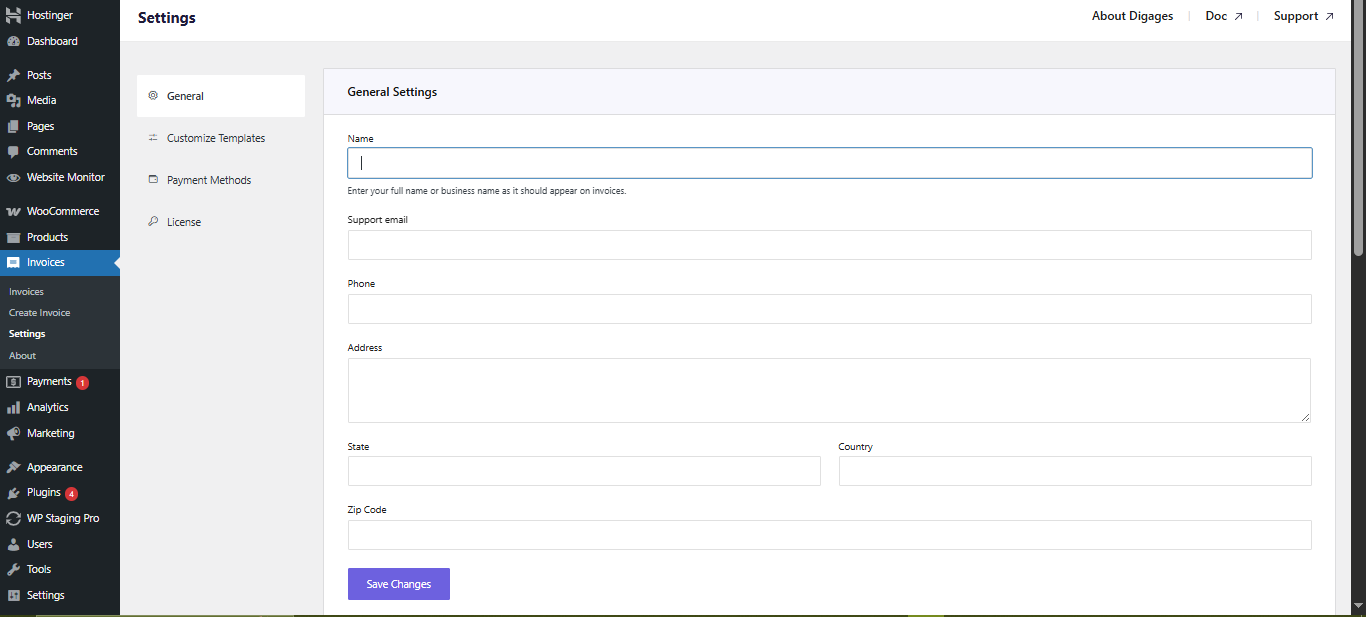Image resolution: width=1366 pixels, height=617 pixels.
Task: Open Comments via its speech bubble icon
Action: (x=14, y=151)
